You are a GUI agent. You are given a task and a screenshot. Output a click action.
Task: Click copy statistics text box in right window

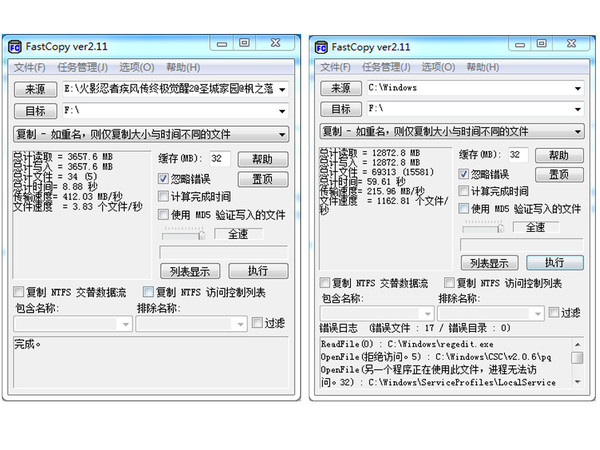386,209
